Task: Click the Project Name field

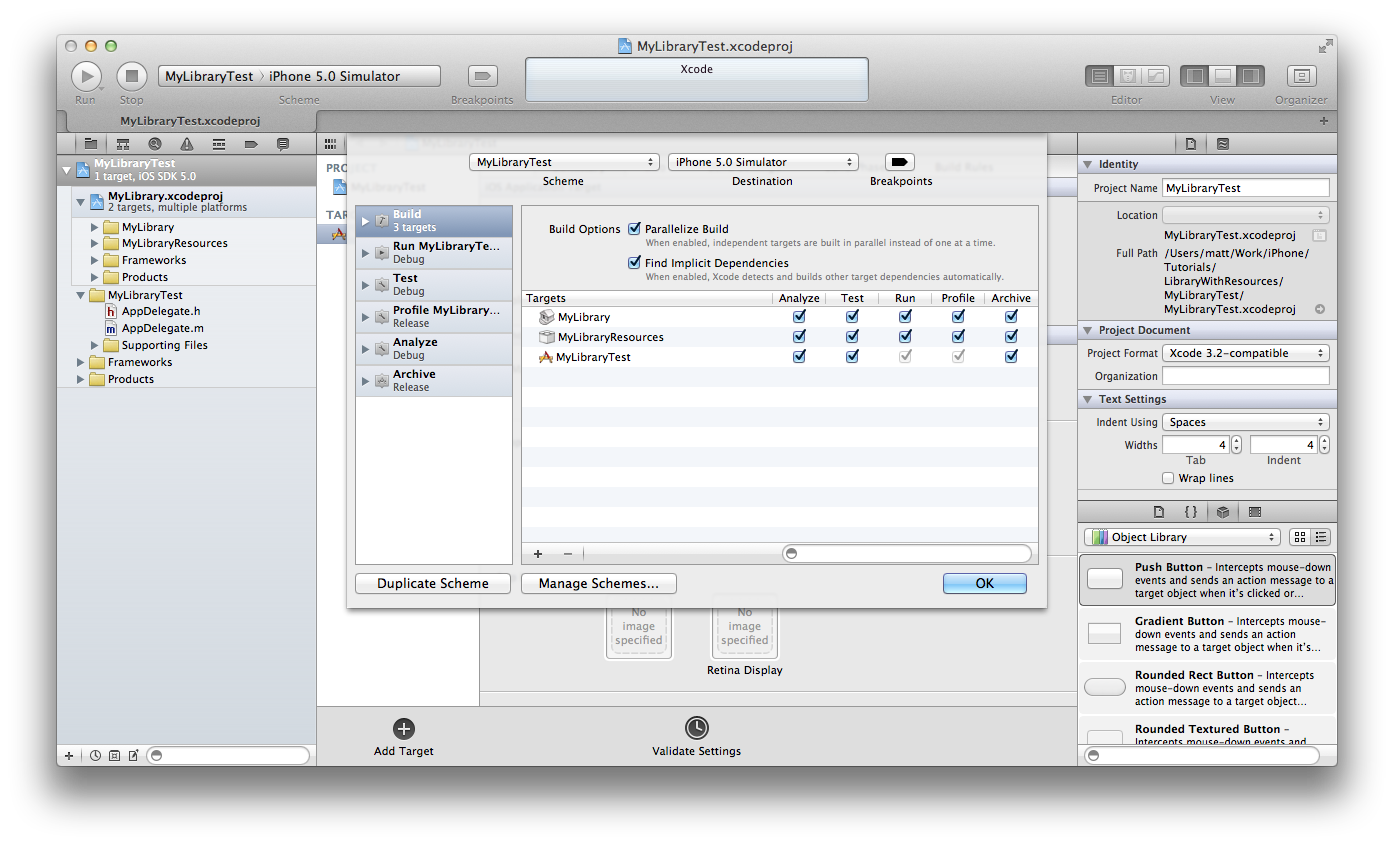Action: point(1246,188)
